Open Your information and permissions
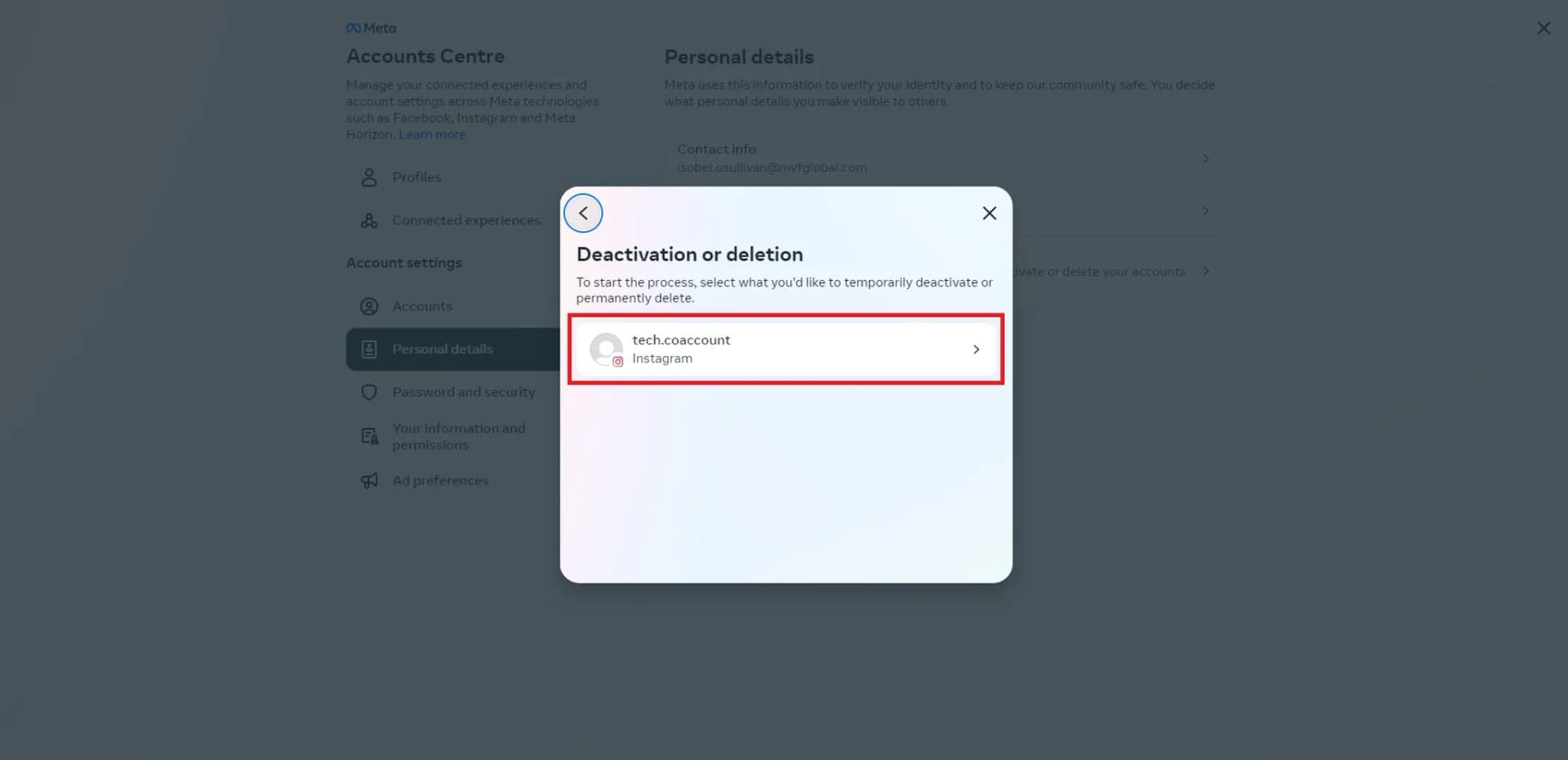1568x760 pixels. (458, 437)
